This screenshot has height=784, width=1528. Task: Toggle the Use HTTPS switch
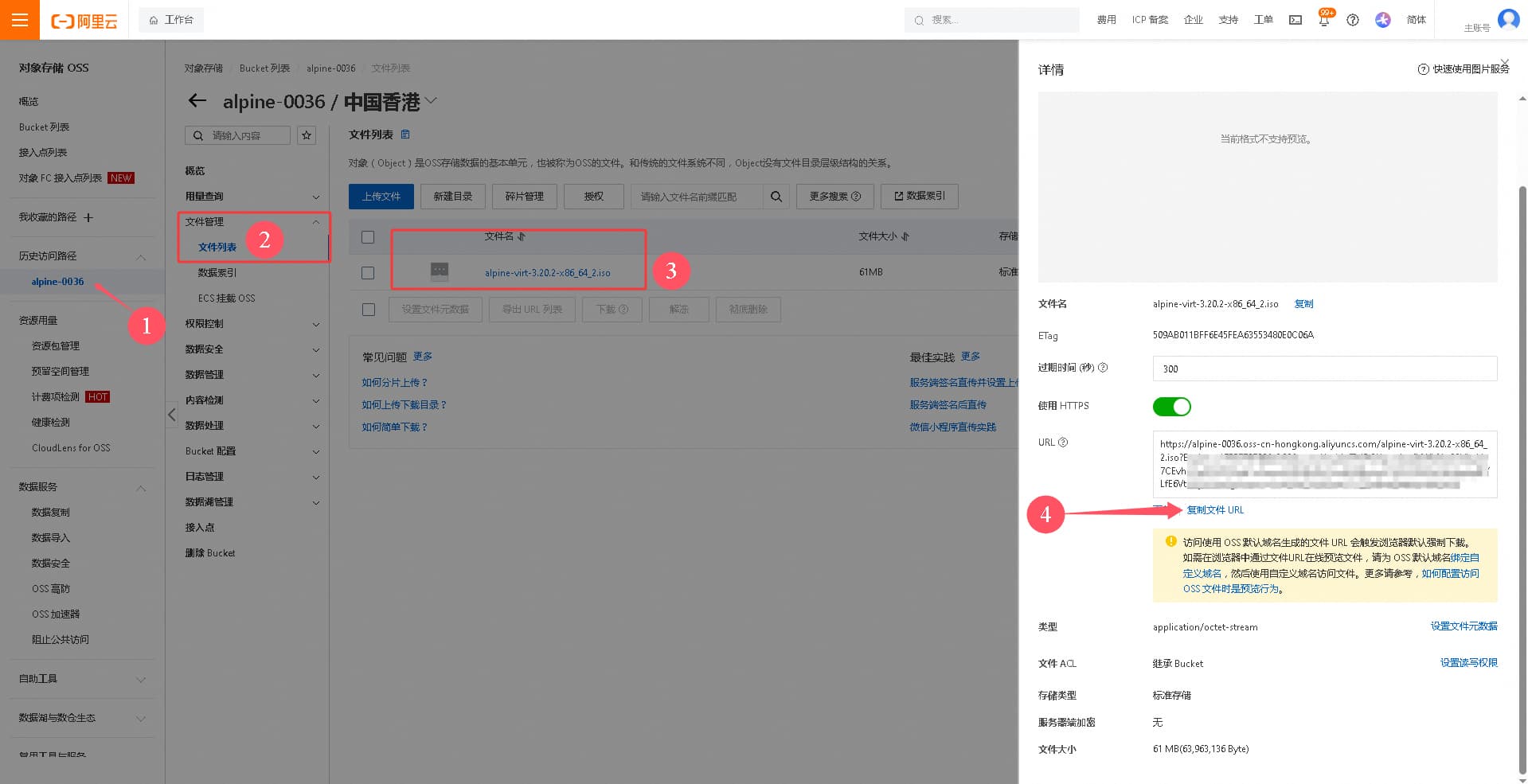[x=1171, y=407]
